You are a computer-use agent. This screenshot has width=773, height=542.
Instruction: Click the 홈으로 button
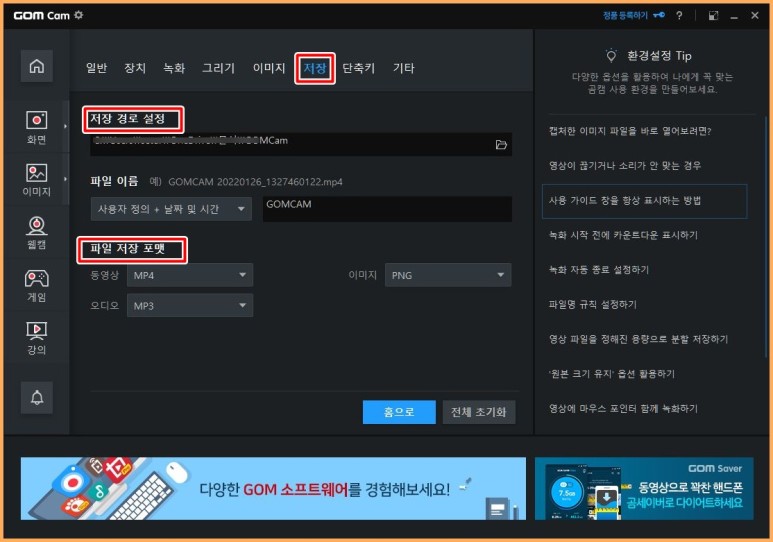(x=399, y=412)
